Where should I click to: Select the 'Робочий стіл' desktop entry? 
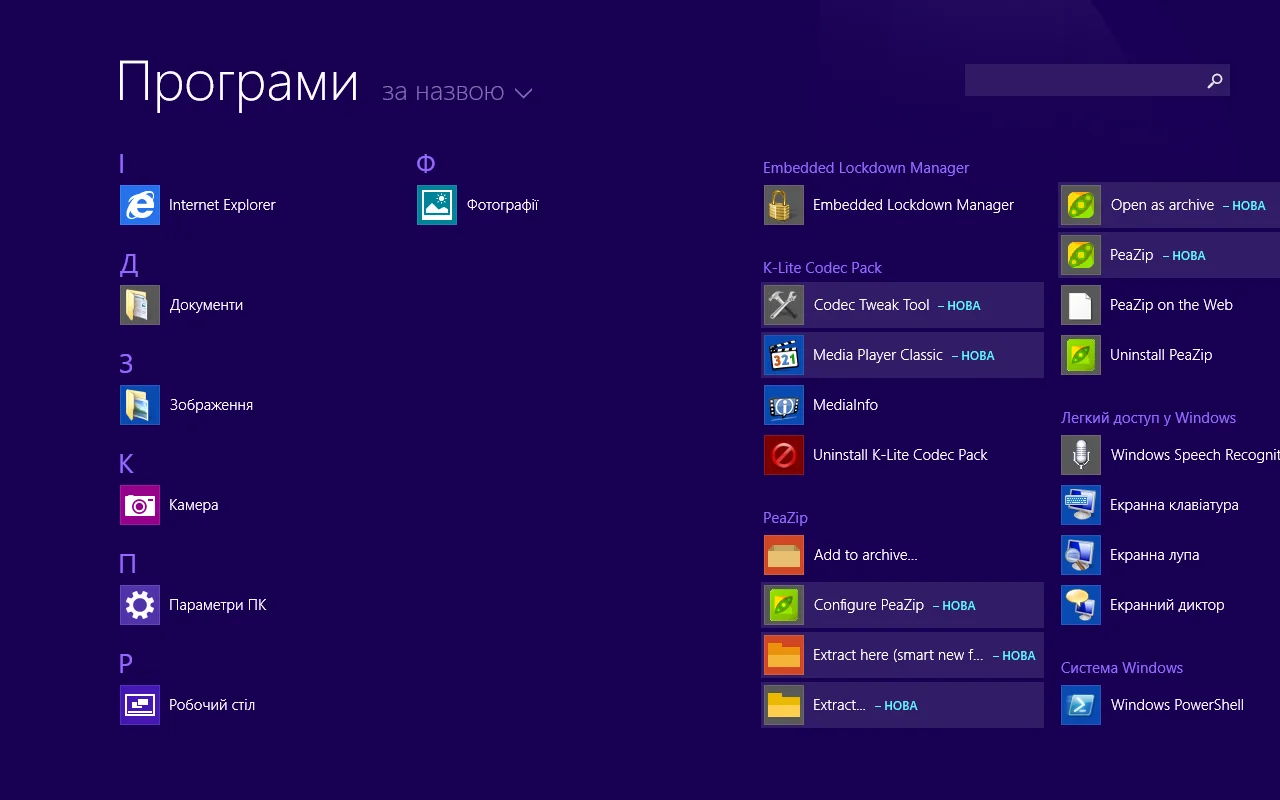212,705
